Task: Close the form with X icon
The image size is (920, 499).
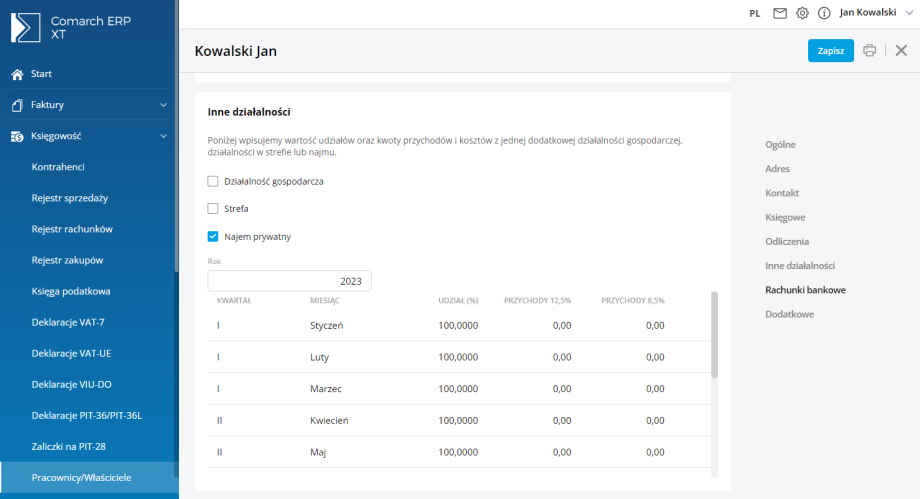Action: point(901,51)
